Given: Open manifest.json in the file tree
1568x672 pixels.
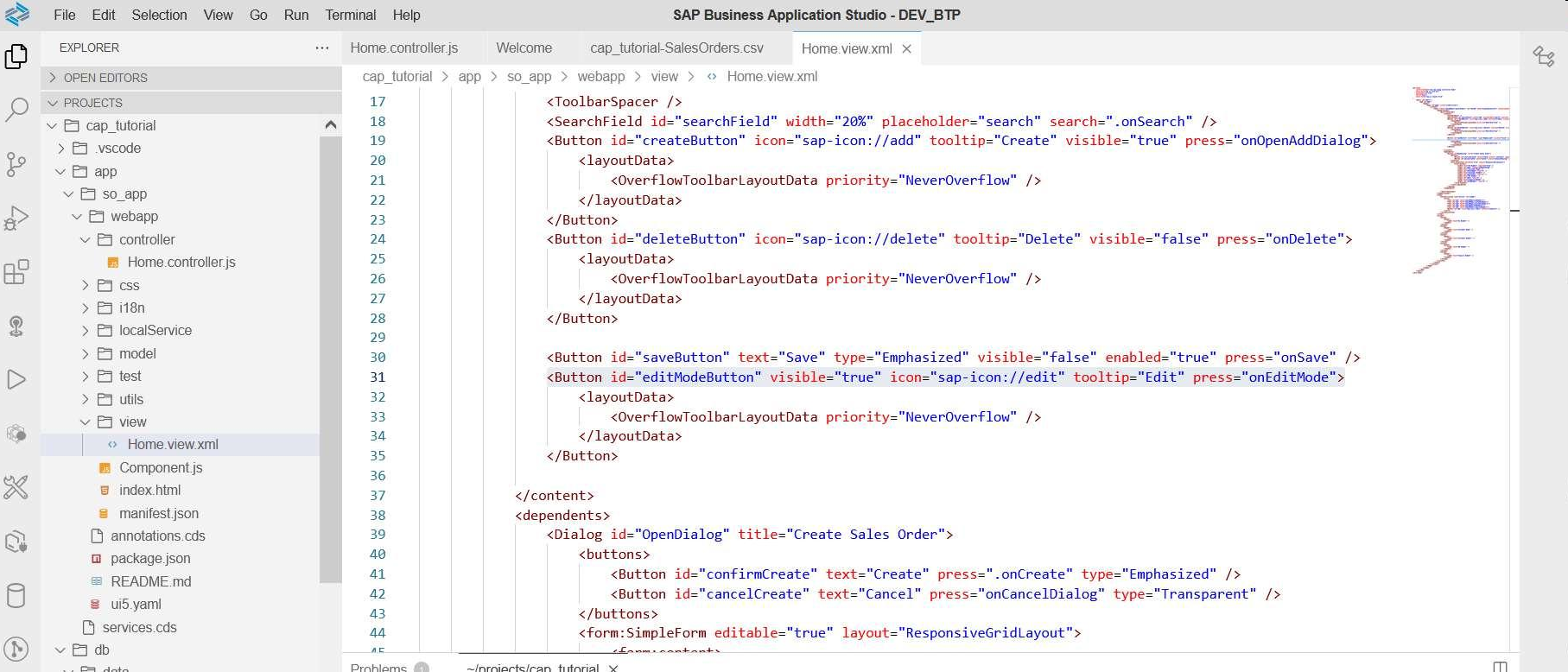Looking at the screenshot, I should (158, 513).
